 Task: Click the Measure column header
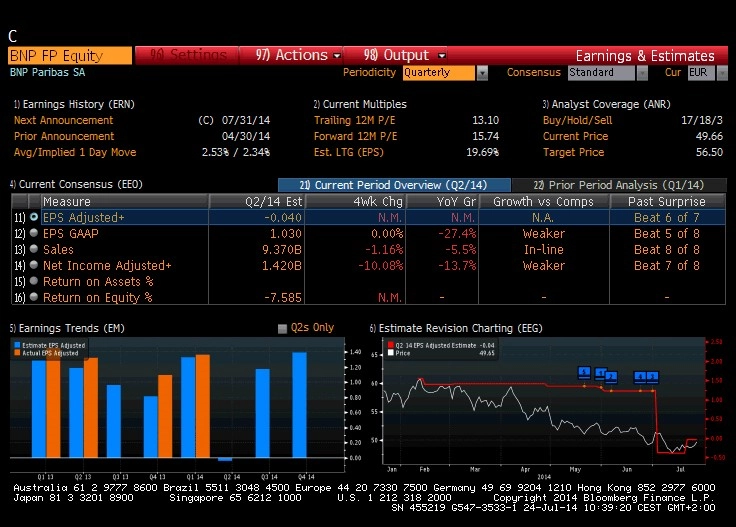click(x=124, y=201)
